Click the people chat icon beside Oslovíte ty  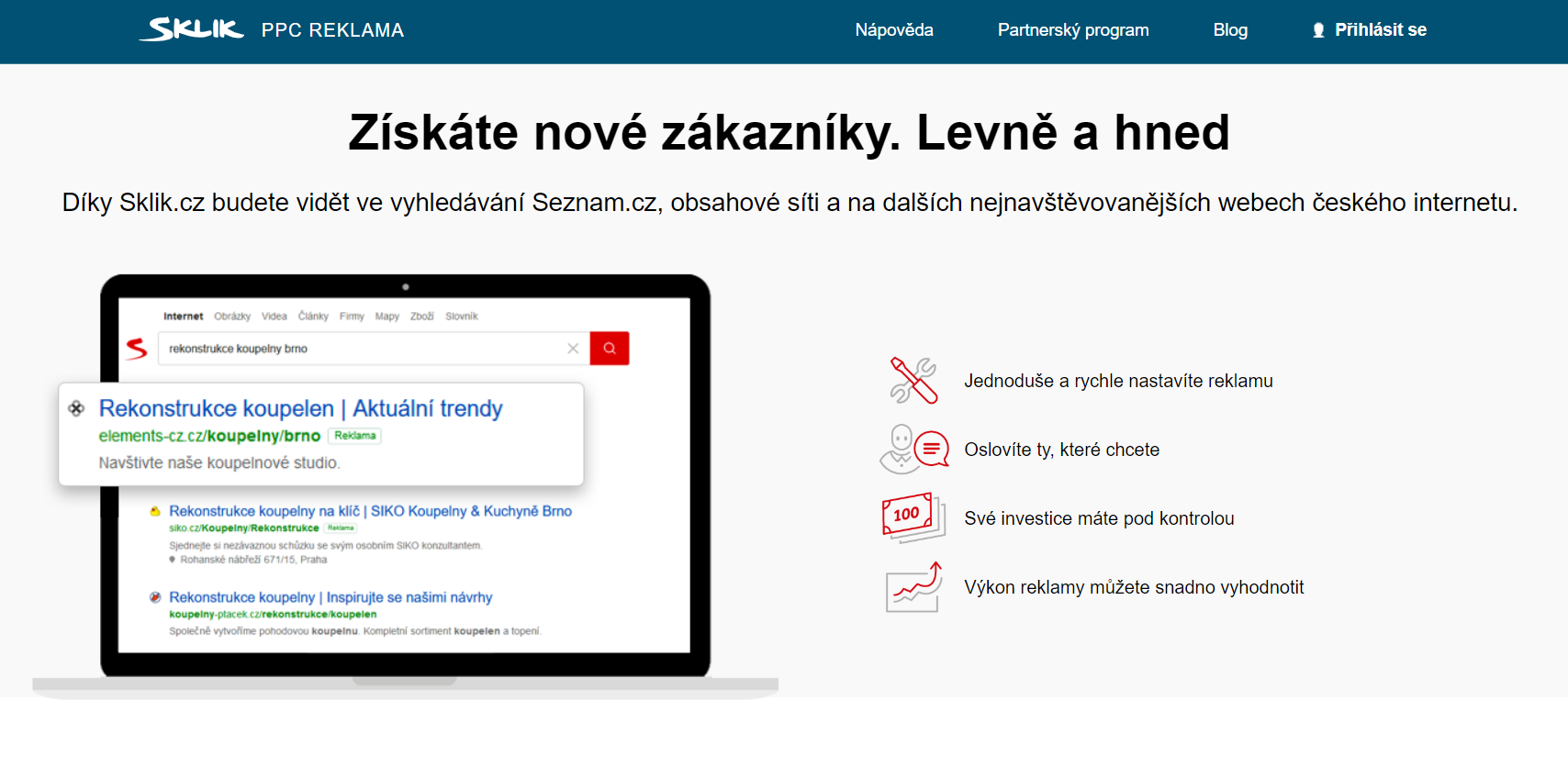point(914,450)
